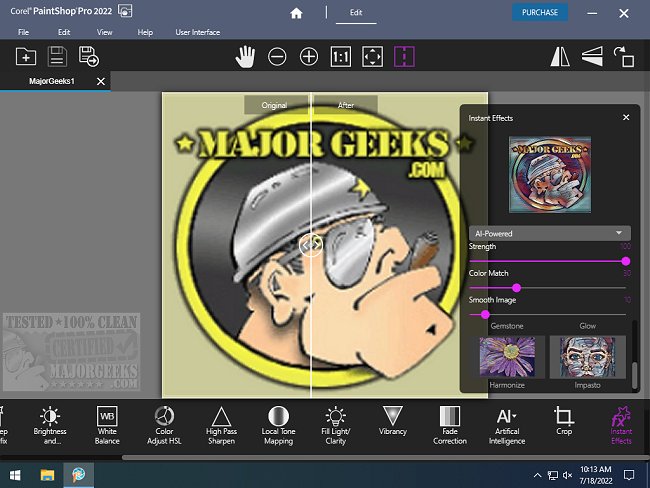Click the Instant Effects preview image
650x488 pixels.
point(550,175)
